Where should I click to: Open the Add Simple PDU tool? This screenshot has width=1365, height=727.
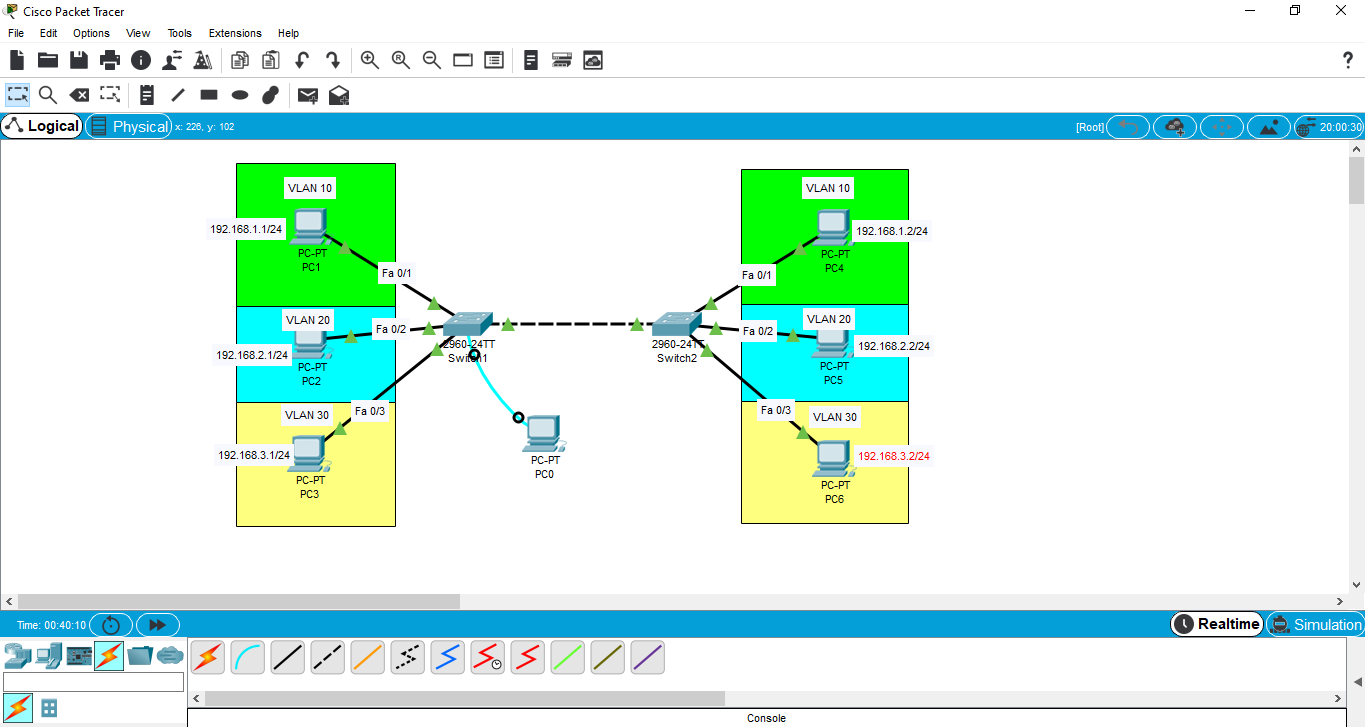point(307,95)
